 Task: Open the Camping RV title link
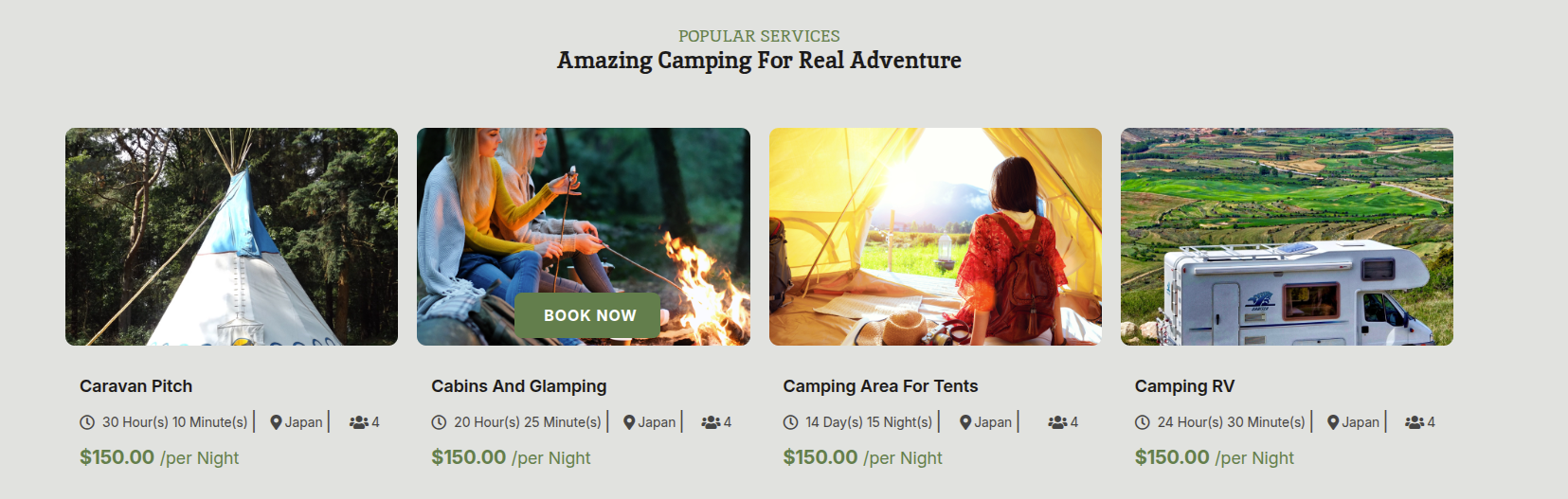point(1184,386)
